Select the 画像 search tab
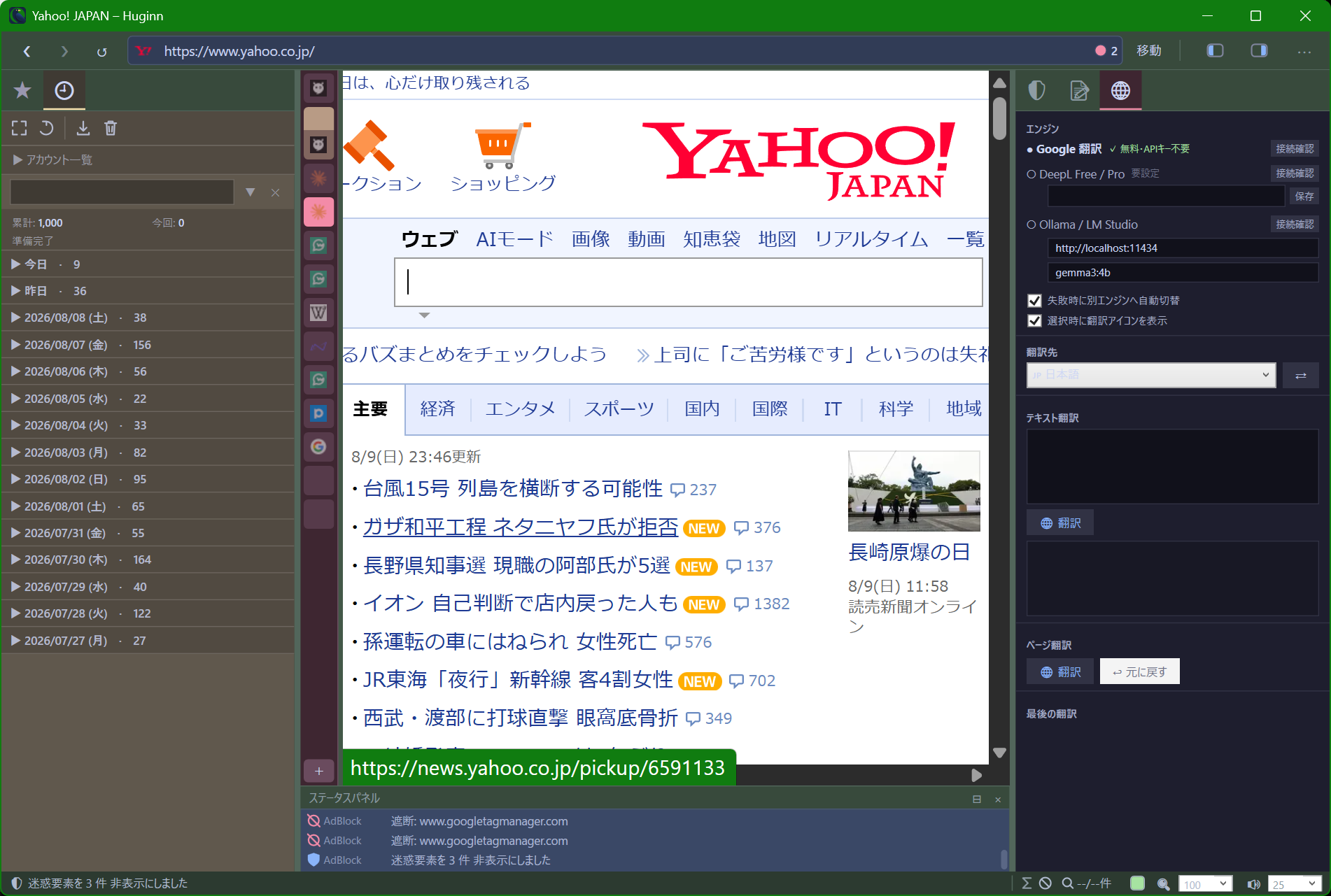The width and height of the screenshot is (1331, 896). click(x=591, y=239)
